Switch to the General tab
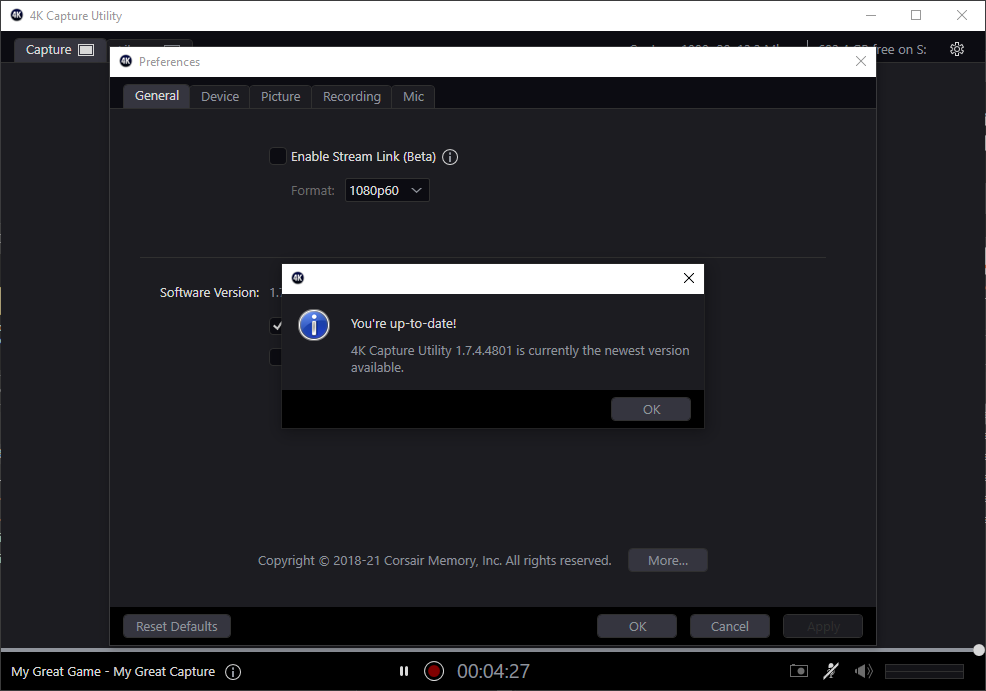This screenshot has width=986, height=691. pyautogui.click(x=157, y=96)
